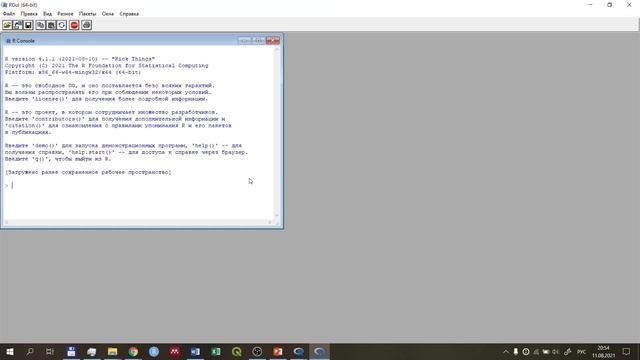Minimize the R Console child window
Screen dimensions: 640x360
point(244,40)
